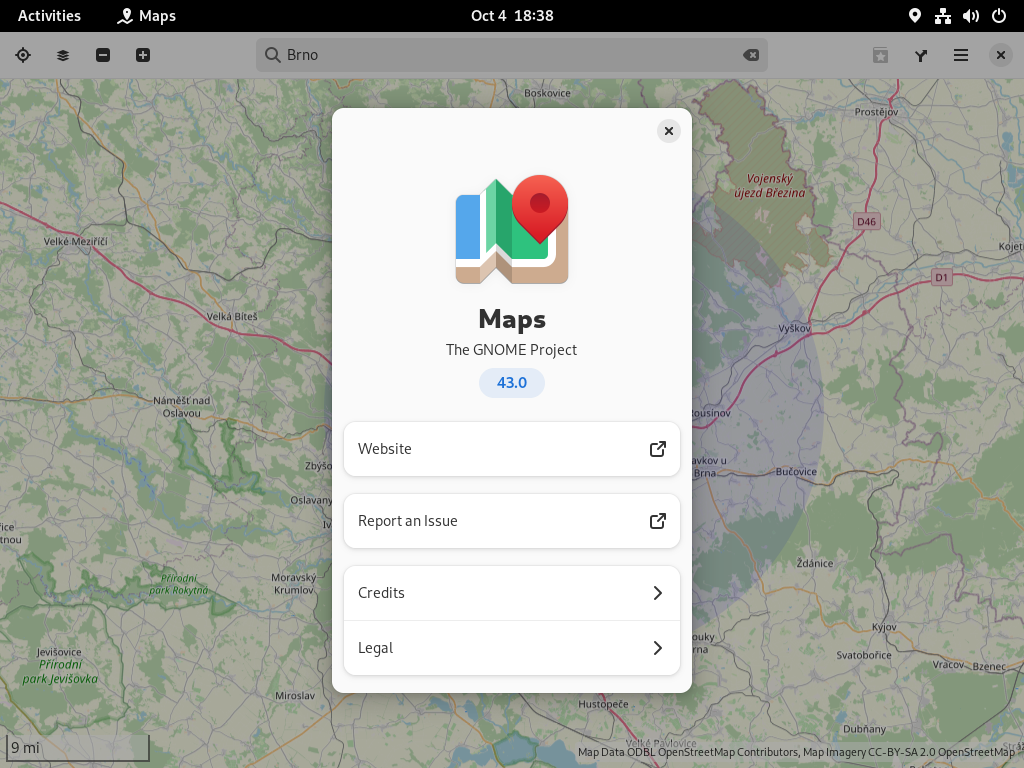Expand the Legal row
The image size is (1024, 768).
[512, 648]
